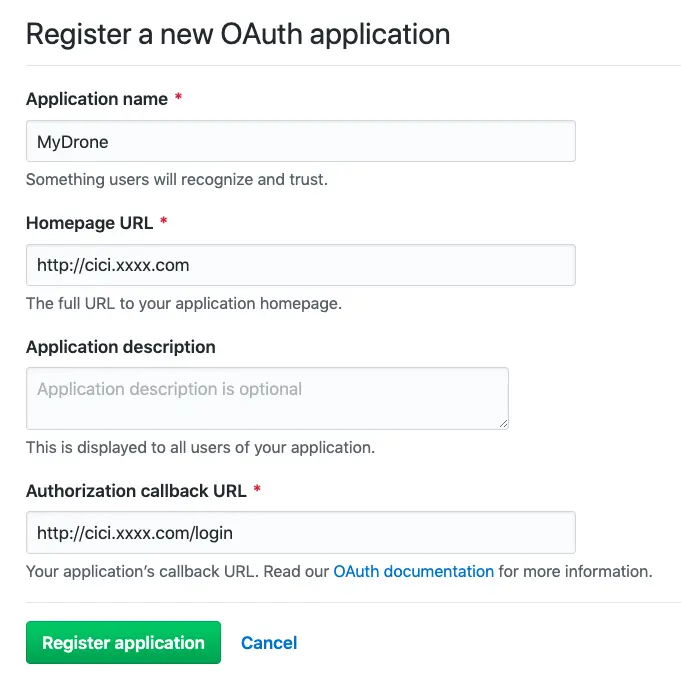Select the Authorization callback URL field
681x689 pixels.
pyautogui.click(x=300, y=533)
